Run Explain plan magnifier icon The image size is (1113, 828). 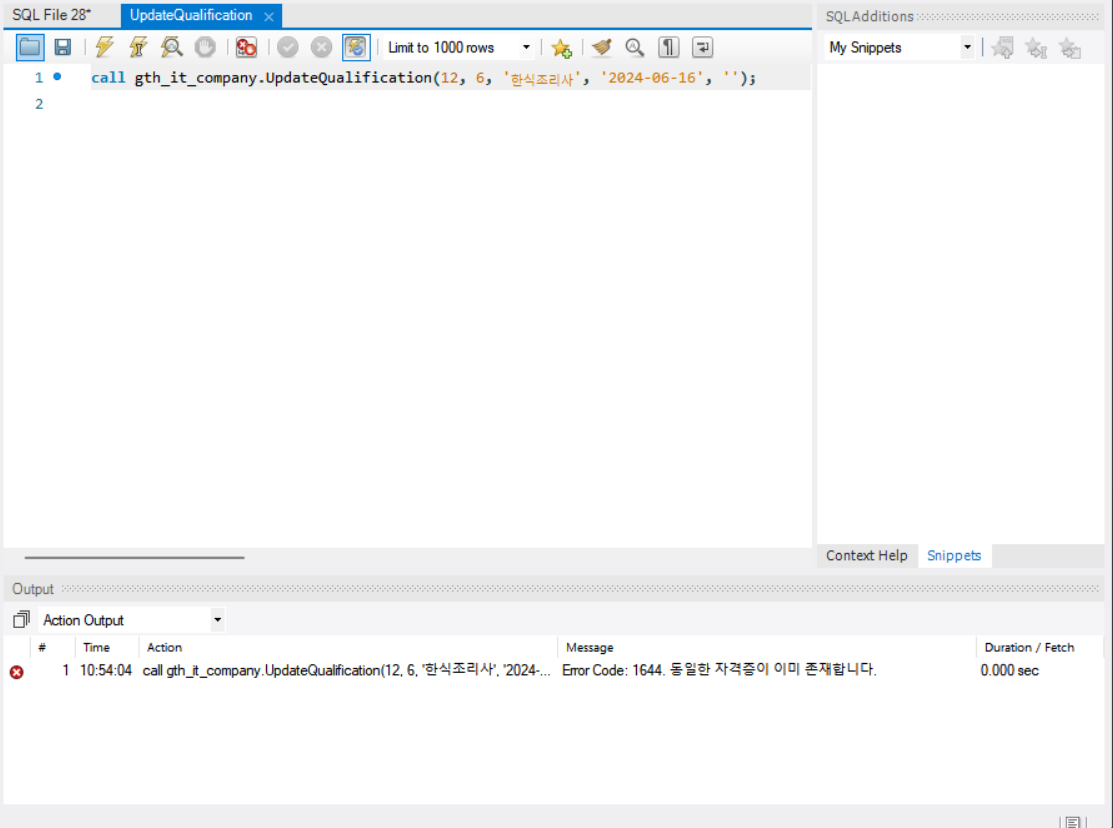[x=171, y=48]
